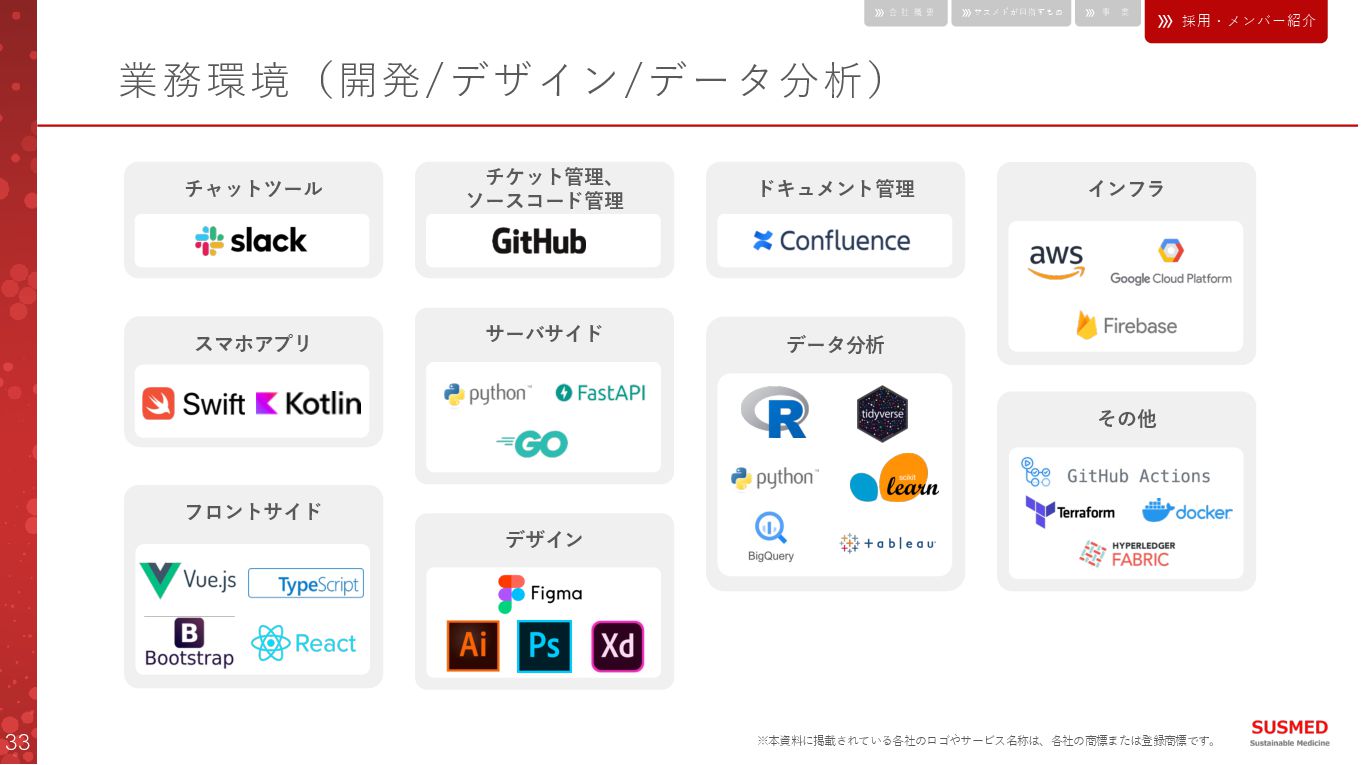1361x765 pixels.
Task: Click the データ分析 heading
Action: coord(835,345)
